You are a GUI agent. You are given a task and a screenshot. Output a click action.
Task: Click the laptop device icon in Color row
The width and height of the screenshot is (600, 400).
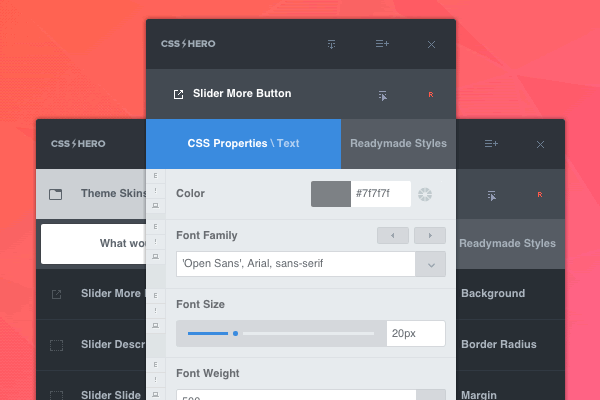tap(155, 206)
